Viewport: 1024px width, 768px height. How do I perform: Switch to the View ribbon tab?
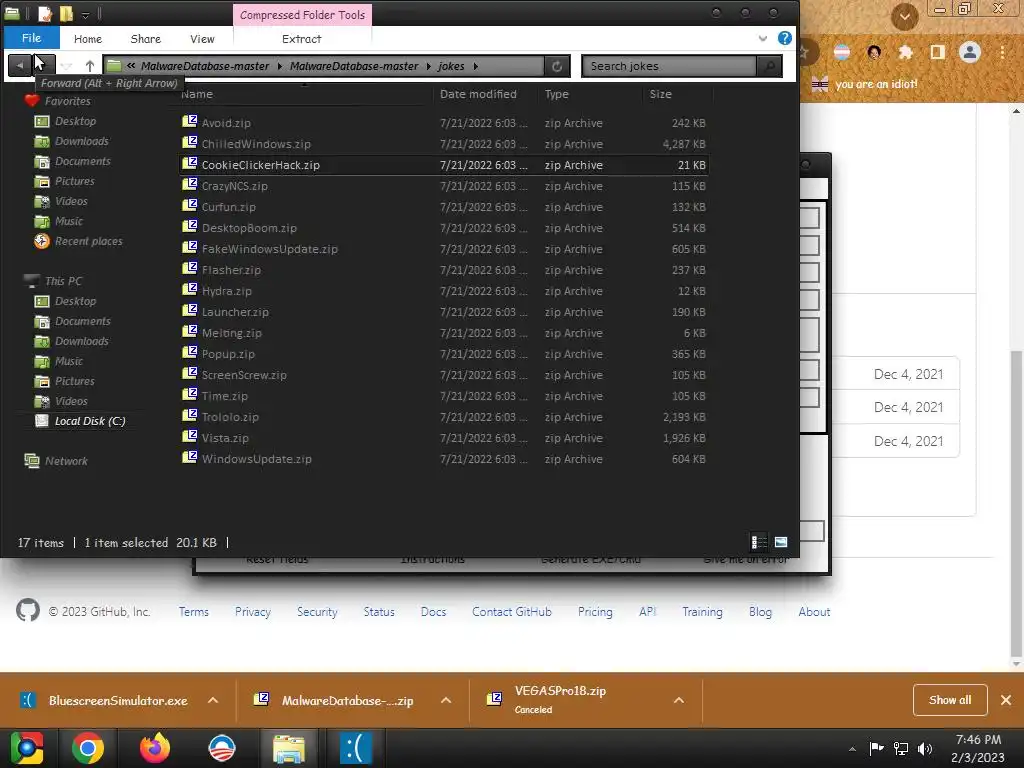202,39
